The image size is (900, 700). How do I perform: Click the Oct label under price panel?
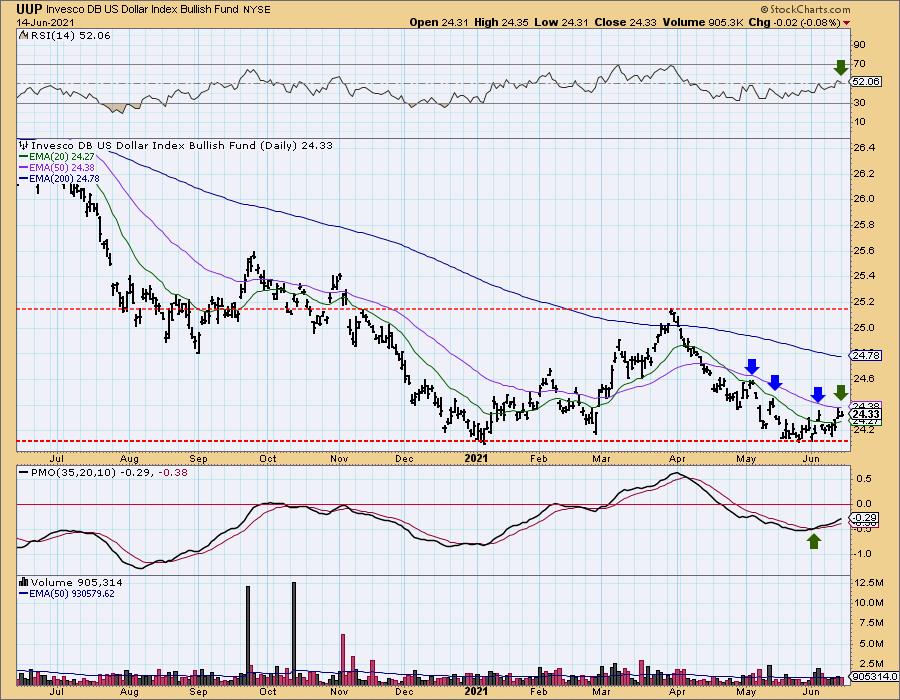click(x=268, y=458)
